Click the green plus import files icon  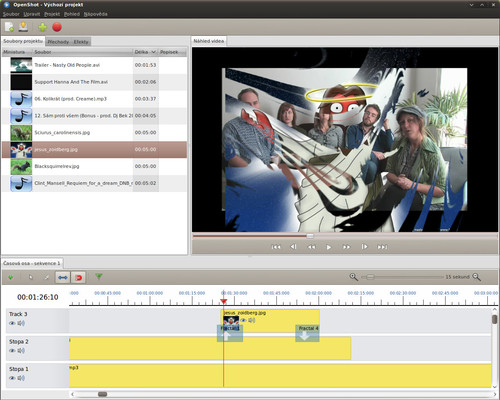click(42, 27)
